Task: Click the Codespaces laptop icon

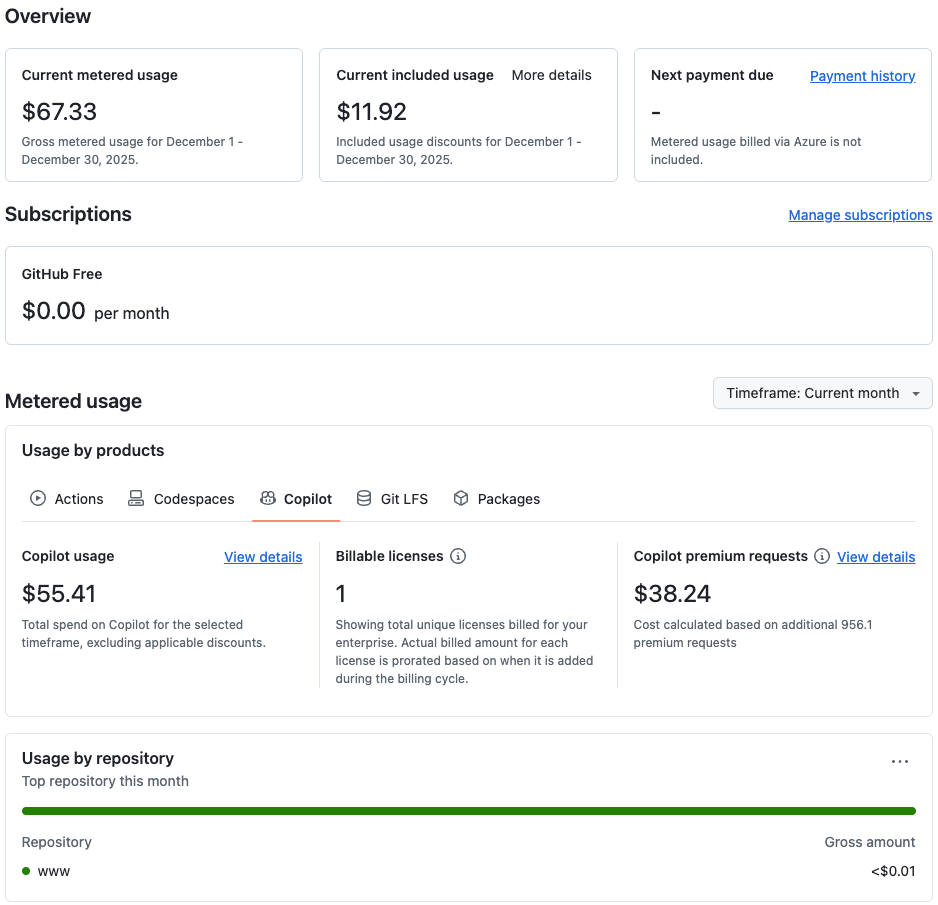Action: 136,497
